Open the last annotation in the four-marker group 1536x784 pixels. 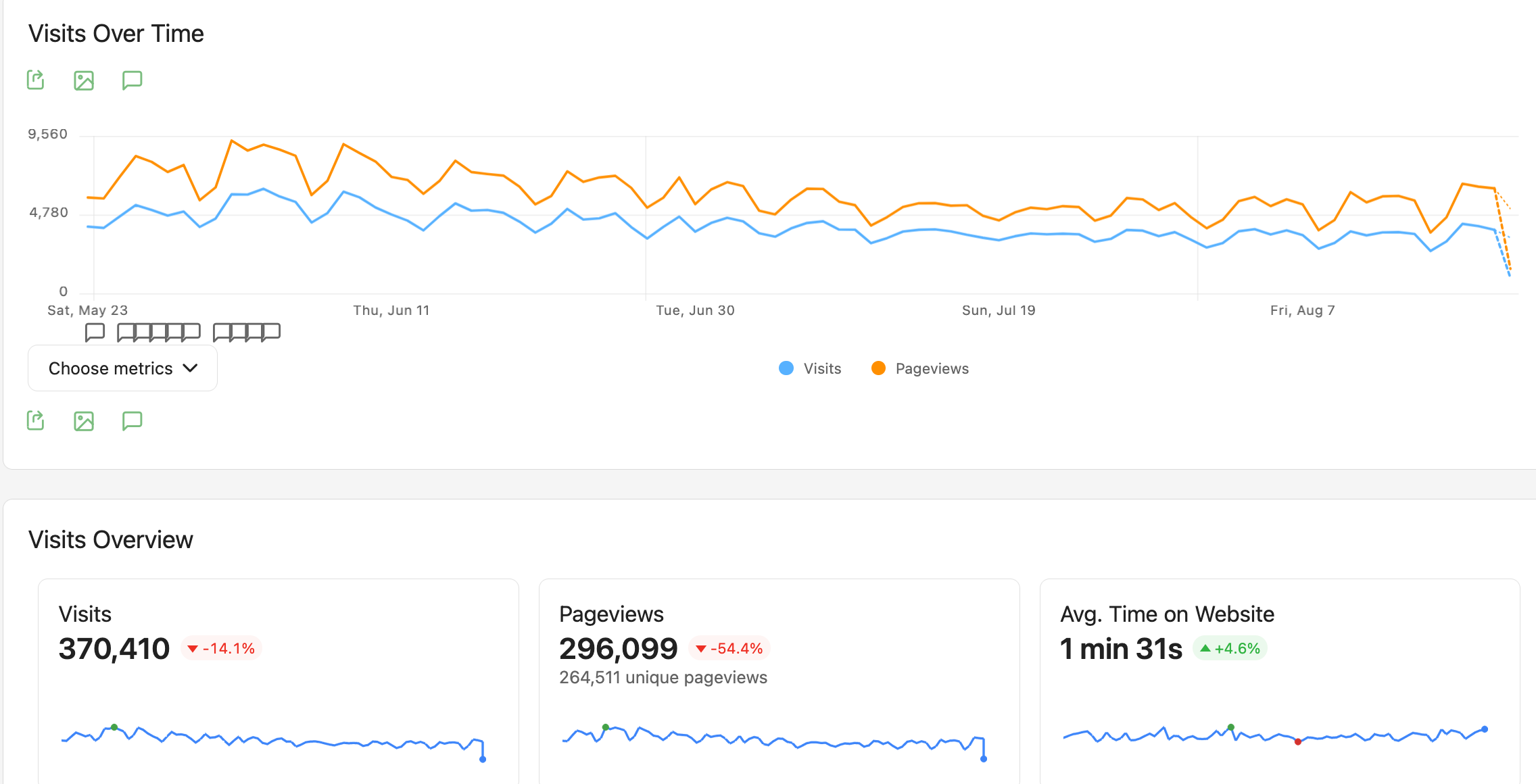[x=271, y=332]
